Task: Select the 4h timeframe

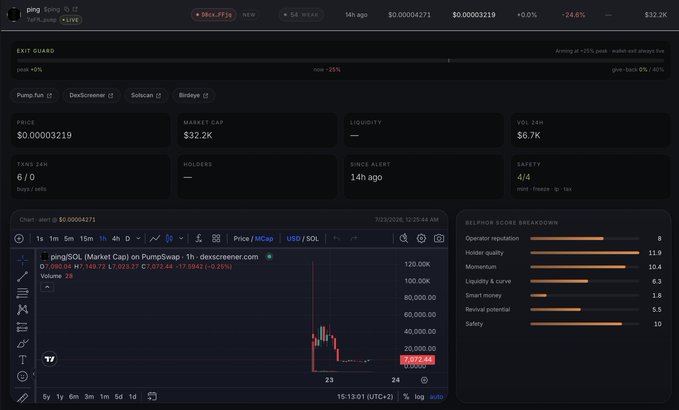Action: click(116, 239)
